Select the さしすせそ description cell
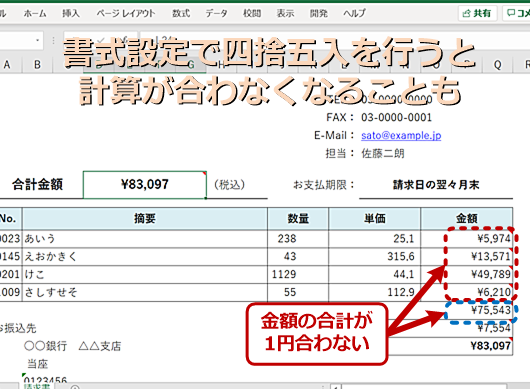The image size is (530, 389). point(145,292)
